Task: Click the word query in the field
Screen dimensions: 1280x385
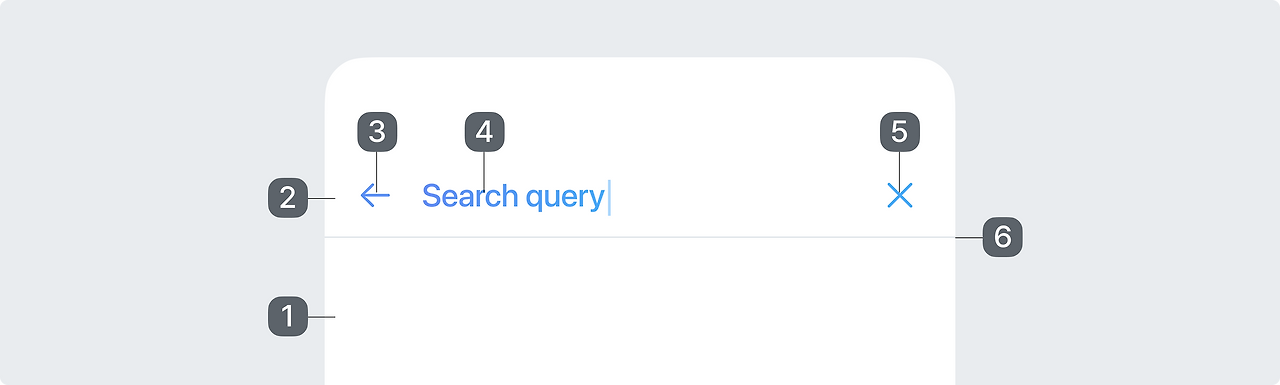Action: [565, 198]
